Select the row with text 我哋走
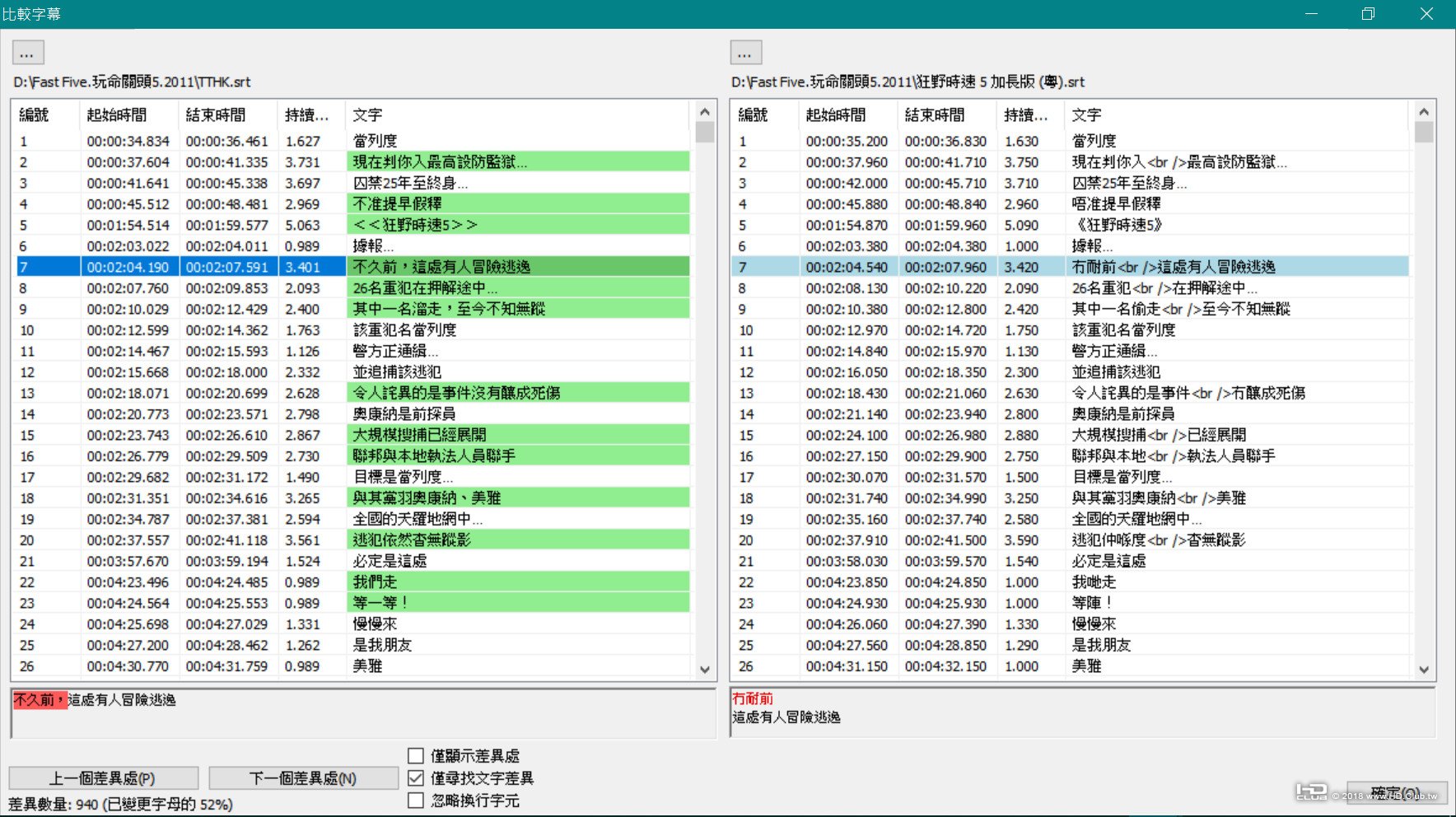Image resolution: width=1456 pixels, height=817 pixels. (1071, 582)
